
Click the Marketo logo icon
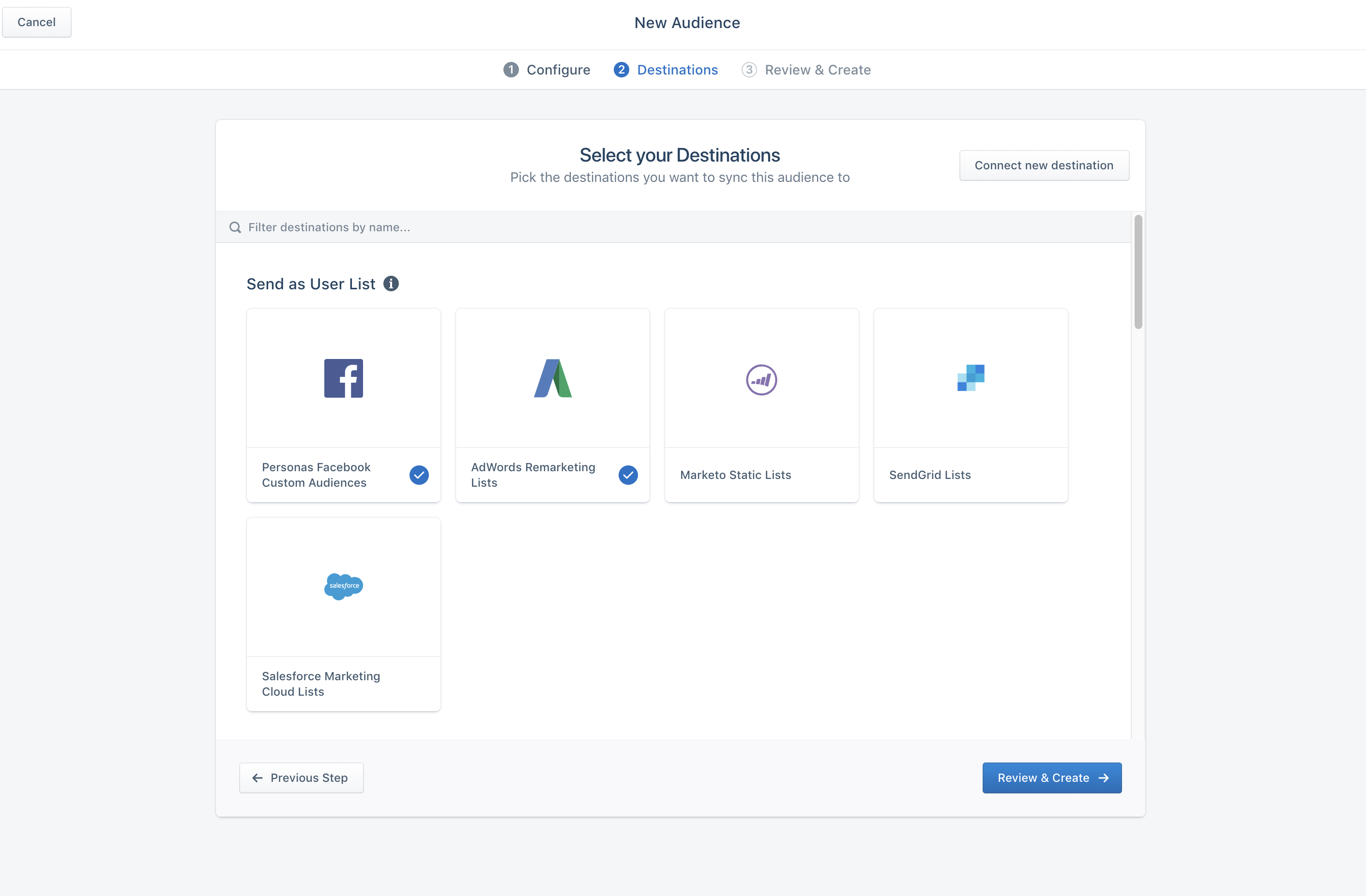pyautogui.click(x=761, y=379)
